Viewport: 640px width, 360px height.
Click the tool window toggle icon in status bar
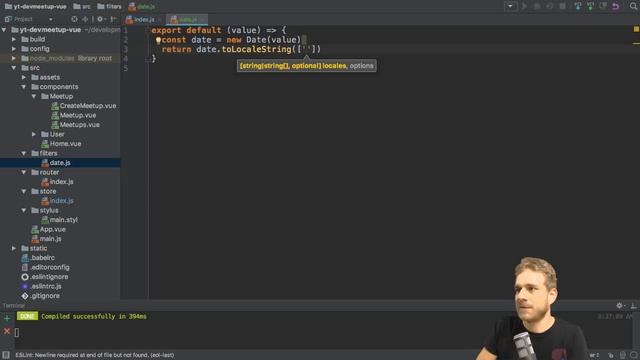pyautogui.click(x=6, y=355)
